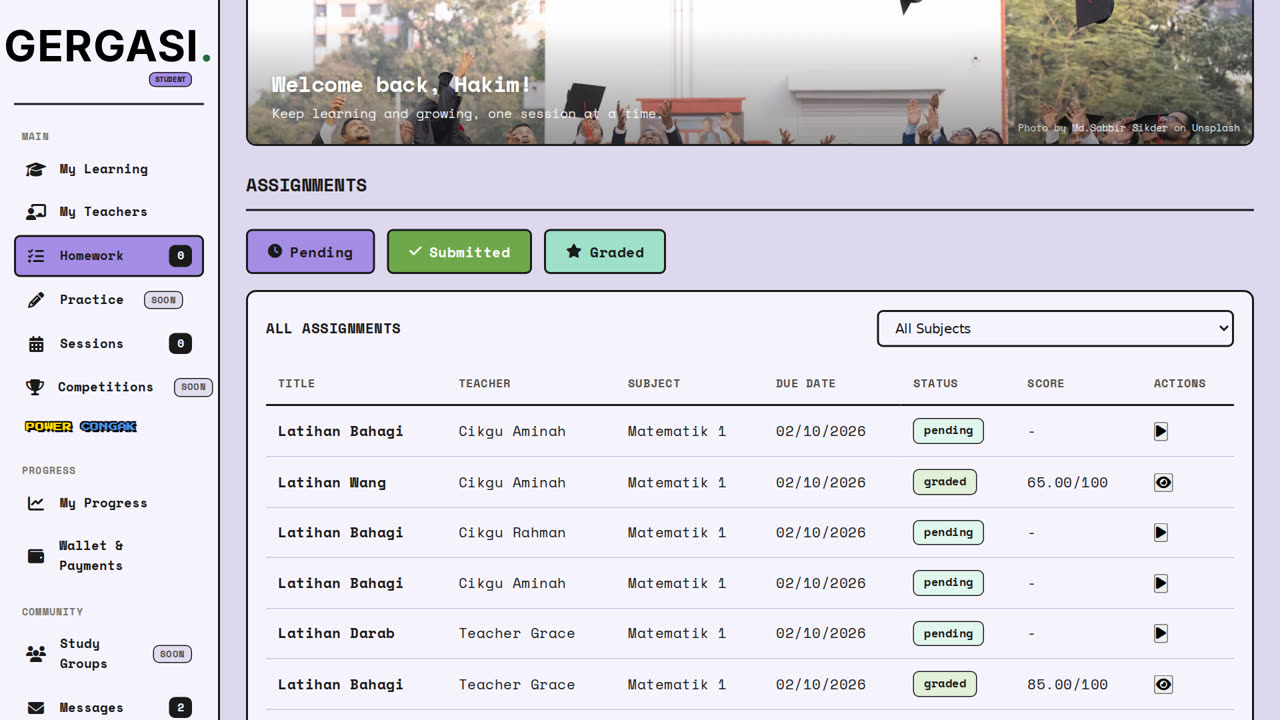Start Latihan Darab assignment
The image size is (1280, 720).
coord(1161,633)
